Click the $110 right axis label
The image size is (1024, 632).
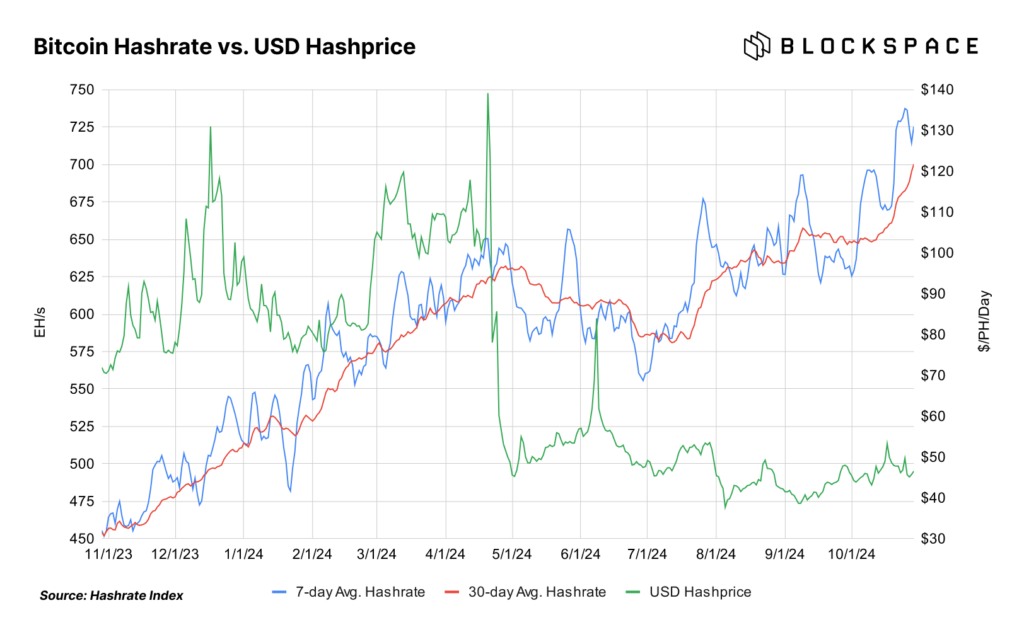pos(937,212)
